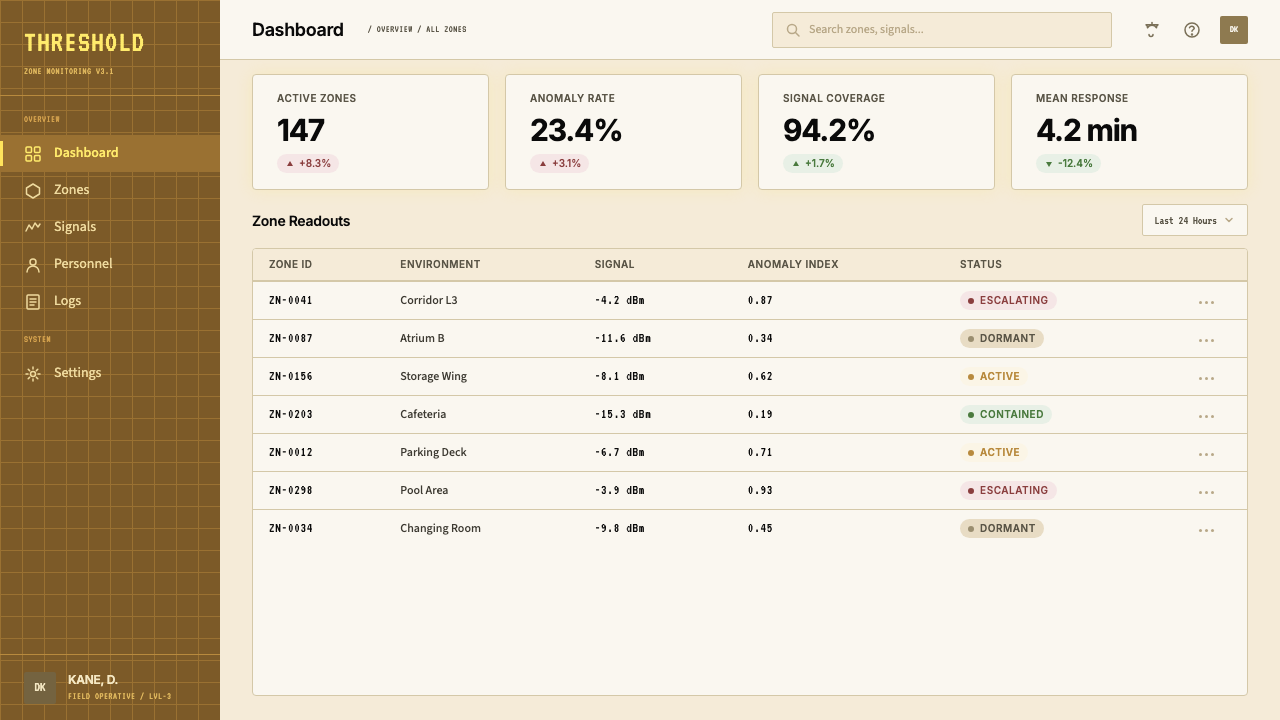Image resolution: width=1280 pixels, height=720 pixels.
Task: Click the Cafeteria environment cell
Action: point(423,415)
